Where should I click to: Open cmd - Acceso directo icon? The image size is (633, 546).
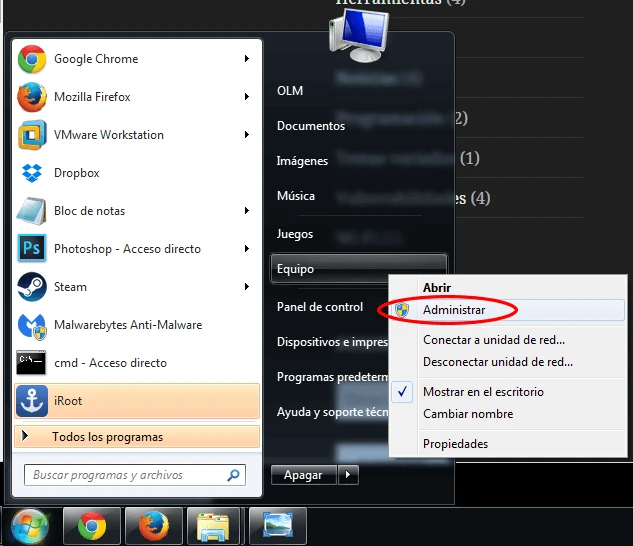(x=31, y=363)
